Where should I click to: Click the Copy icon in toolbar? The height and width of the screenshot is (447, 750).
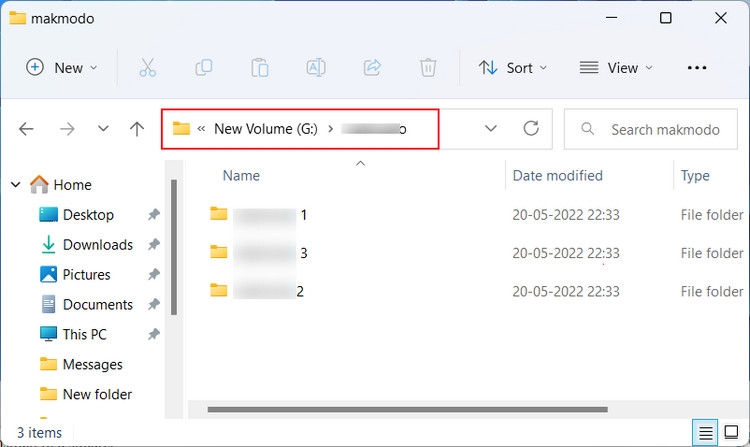click(204, 68)
